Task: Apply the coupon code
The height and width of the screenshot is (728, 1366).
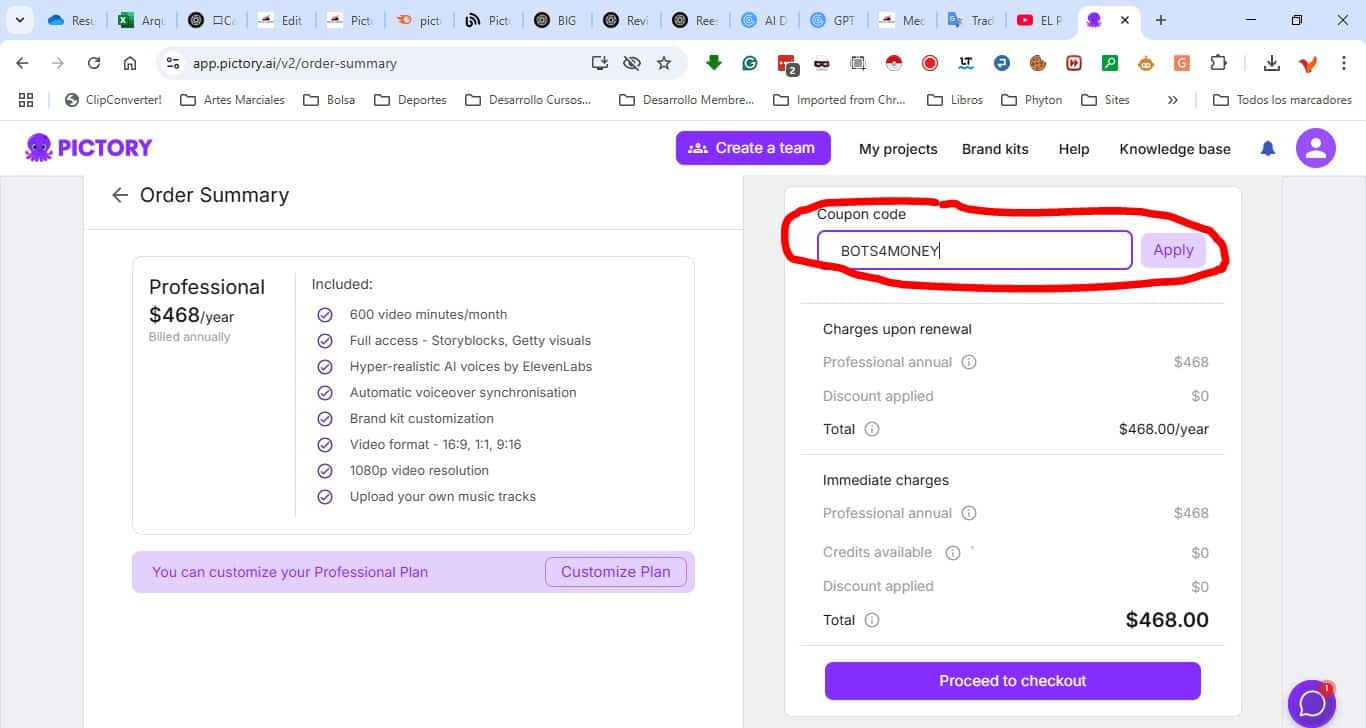Action: click(1173, 250)
